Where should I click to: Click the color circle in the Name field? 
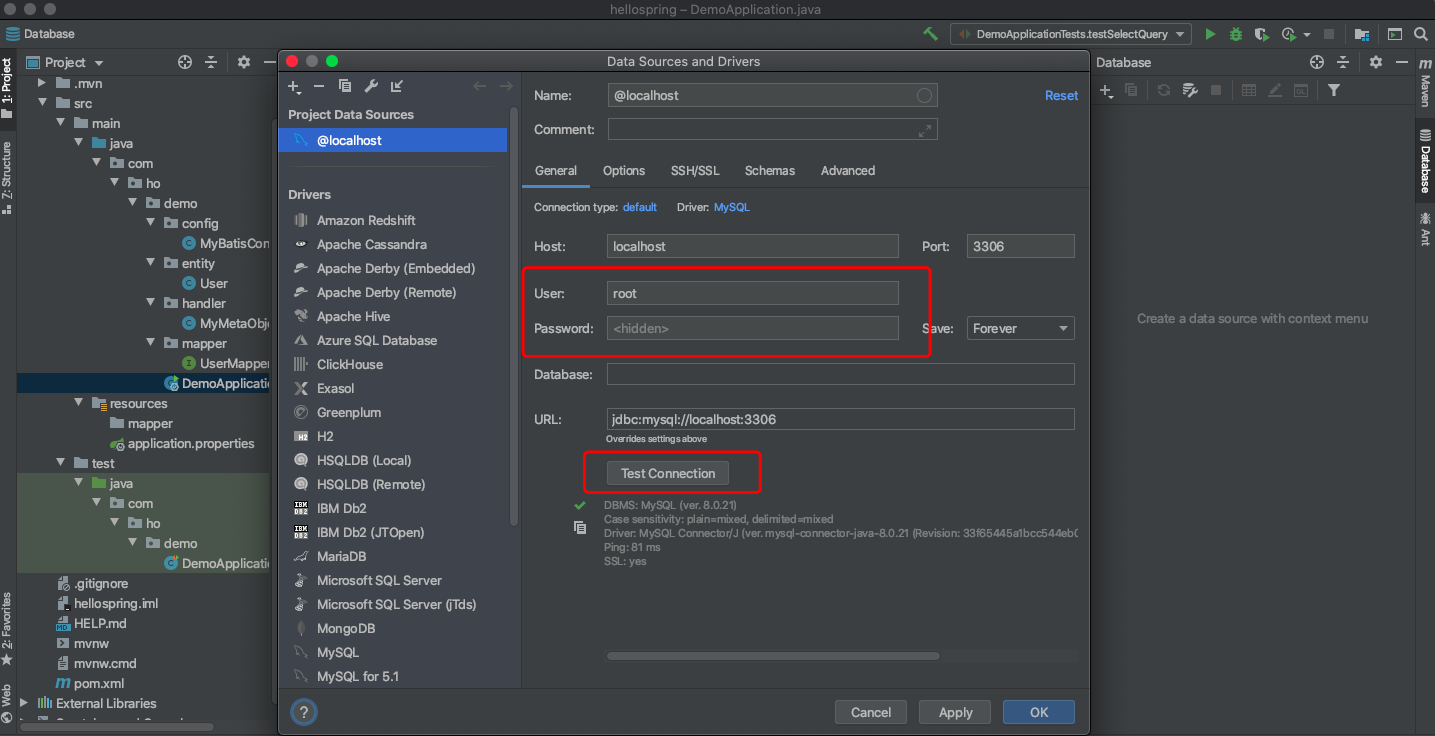click(x=925, y=96)
